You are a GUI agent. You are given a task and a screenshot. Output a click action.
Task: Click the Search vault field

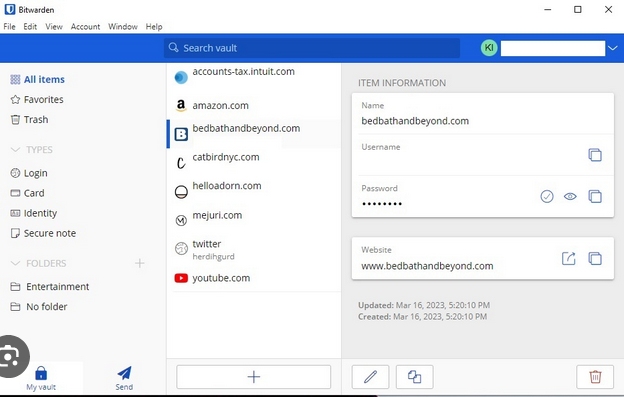312,48
